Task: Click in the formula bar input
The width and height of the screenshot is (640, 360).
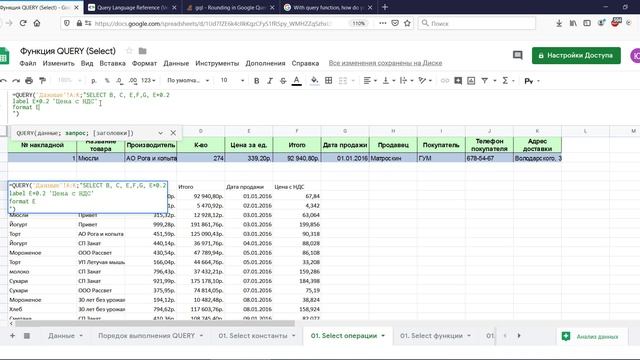Action: 322,107
